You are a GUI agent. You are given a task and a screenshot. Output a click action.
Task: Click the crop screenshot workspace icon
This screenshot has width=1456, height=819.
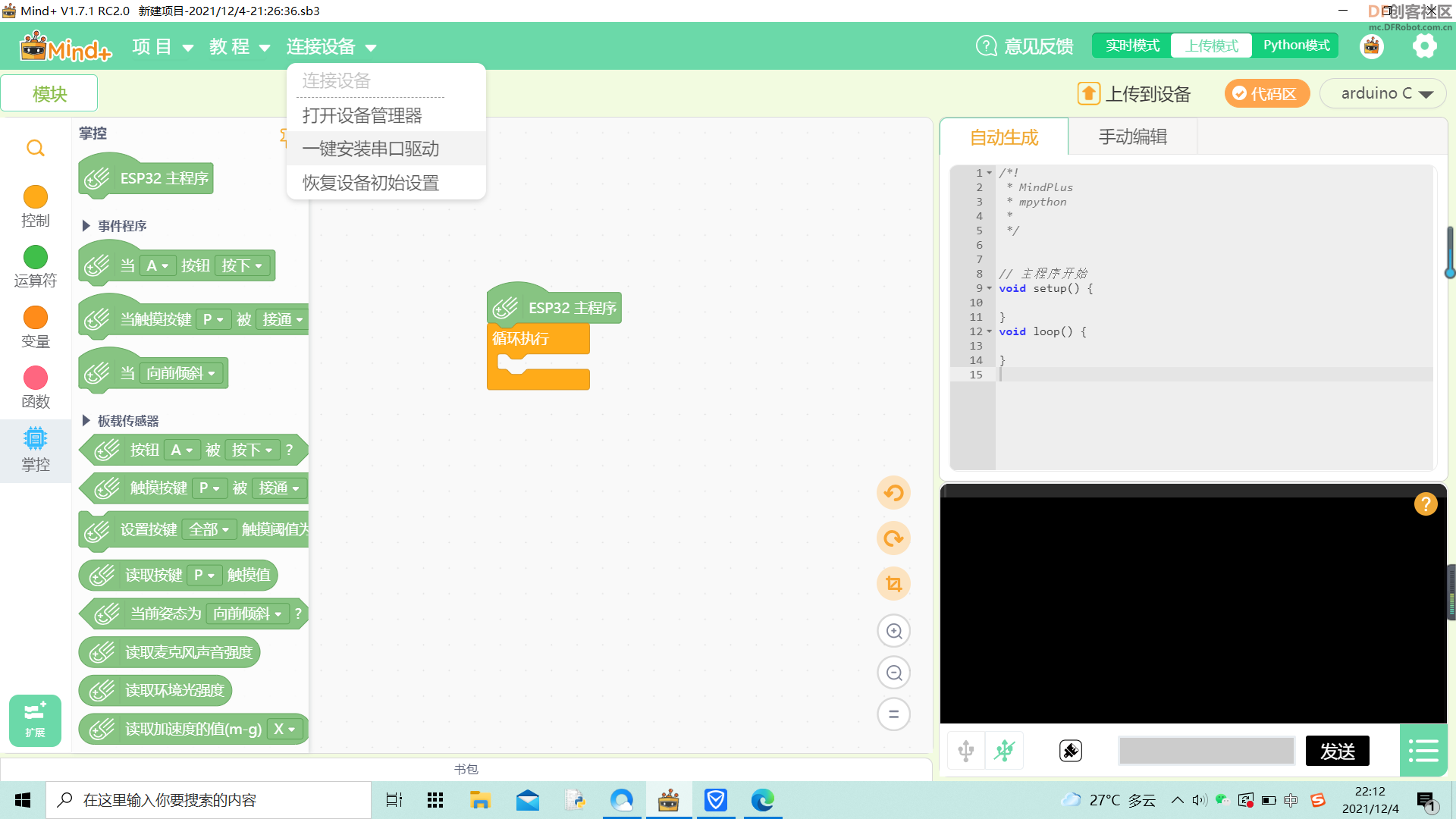click(893, 584)
